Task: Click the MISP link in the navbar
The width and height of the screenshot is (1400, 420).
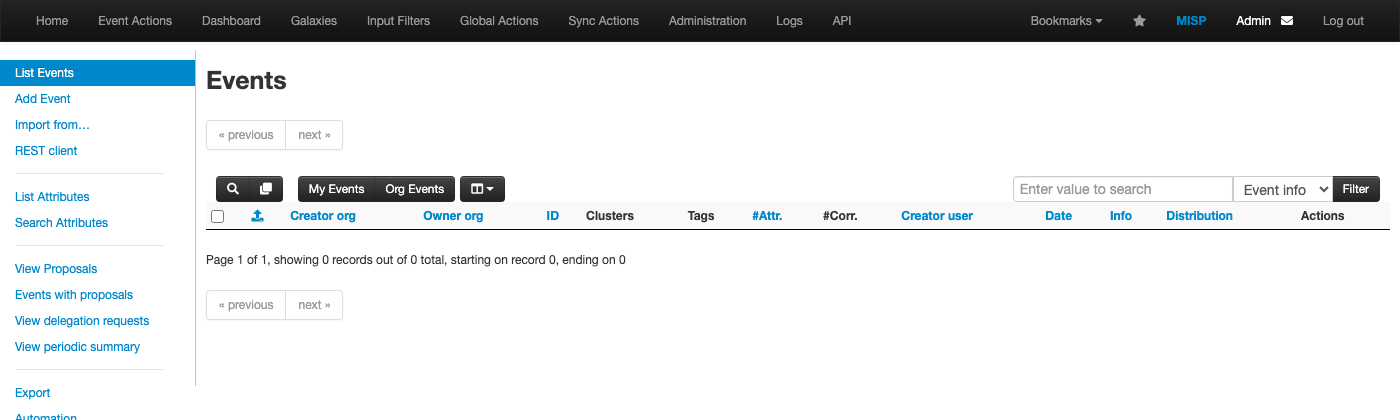Action: tap(1191, 21)
